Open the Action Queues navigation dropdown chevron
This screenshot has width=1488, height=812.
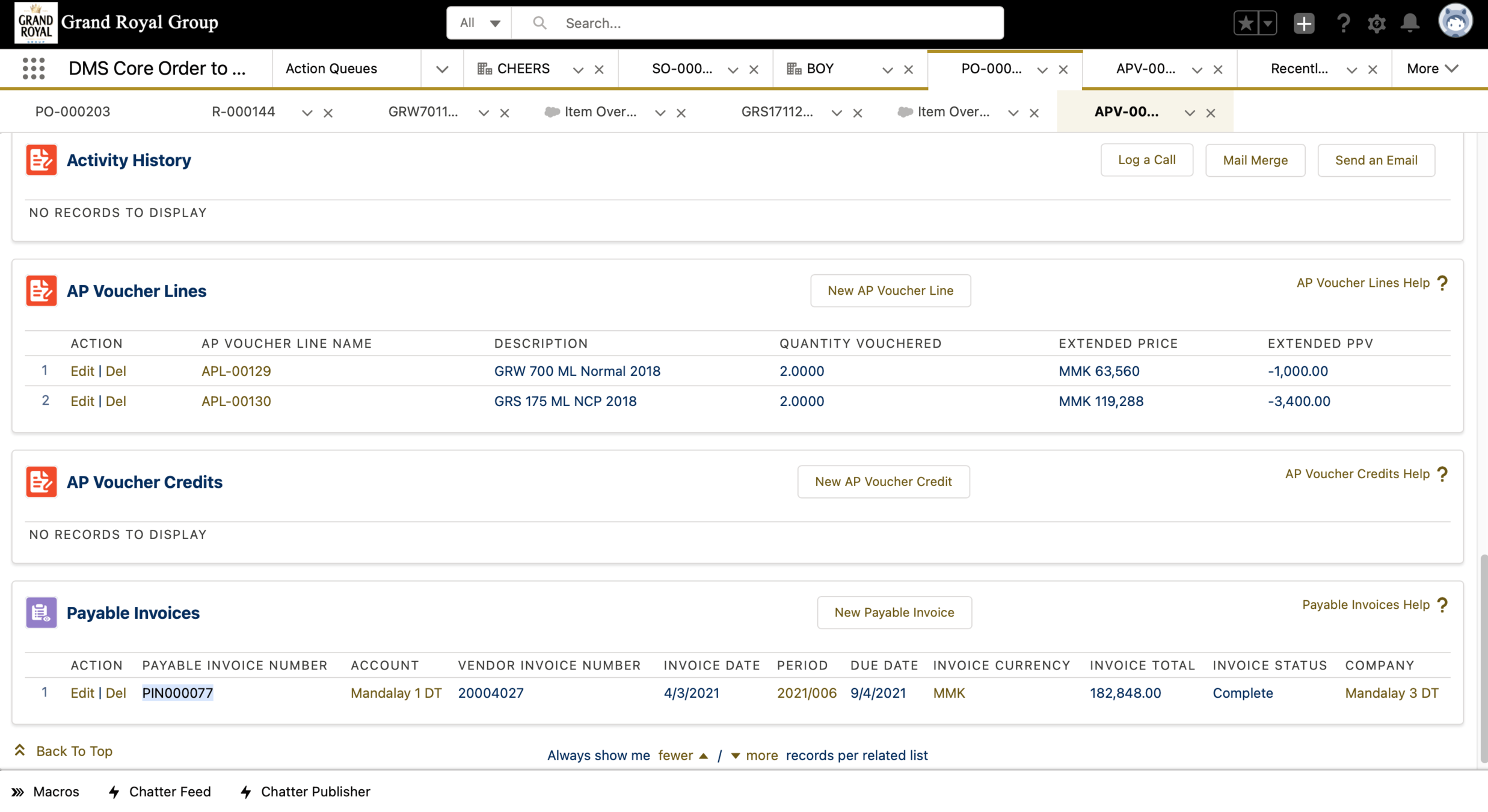[x=442, y=69]
